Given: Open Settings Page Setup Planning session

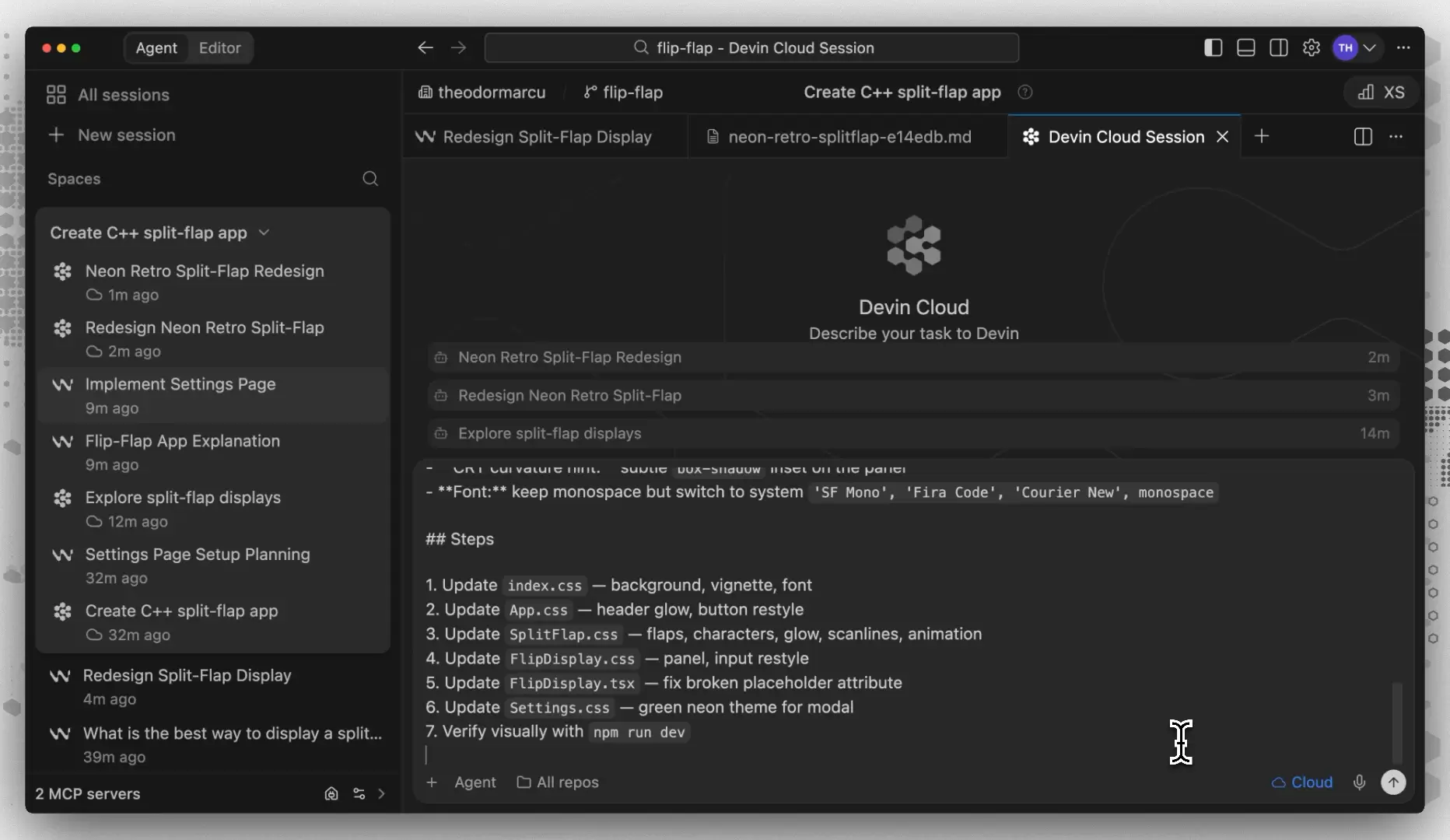Looking at the screenshot, I should (213, 565).
